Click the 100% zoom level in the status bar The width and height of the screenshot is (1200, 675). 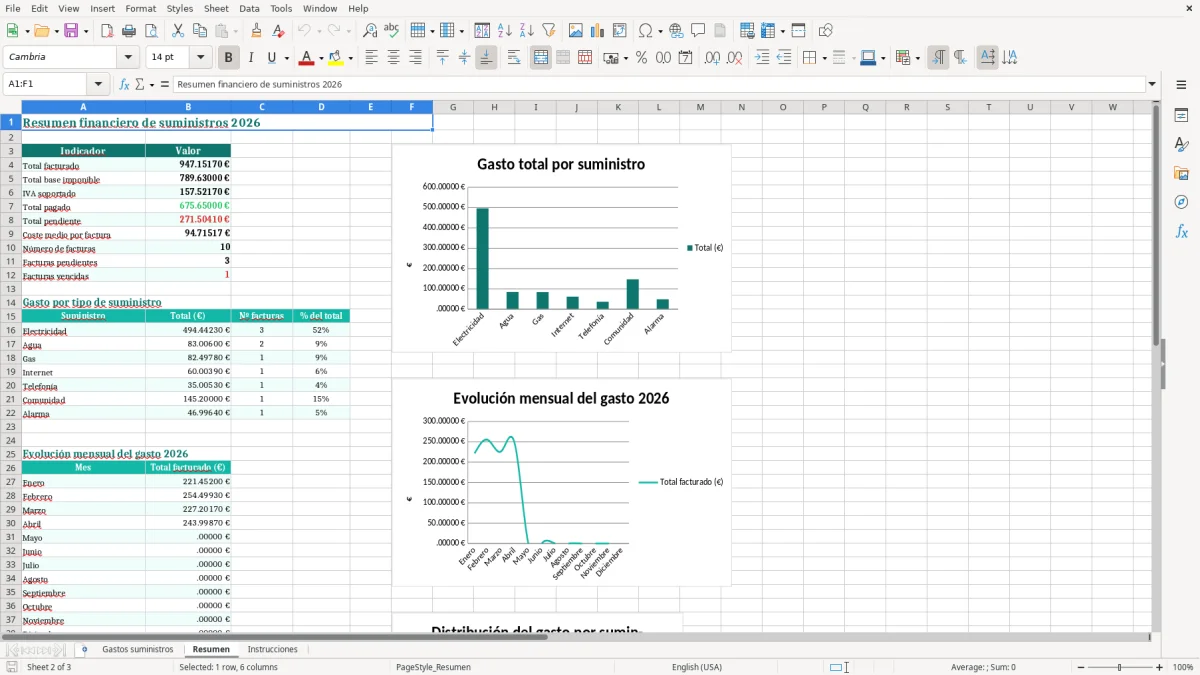point(1183,667)
